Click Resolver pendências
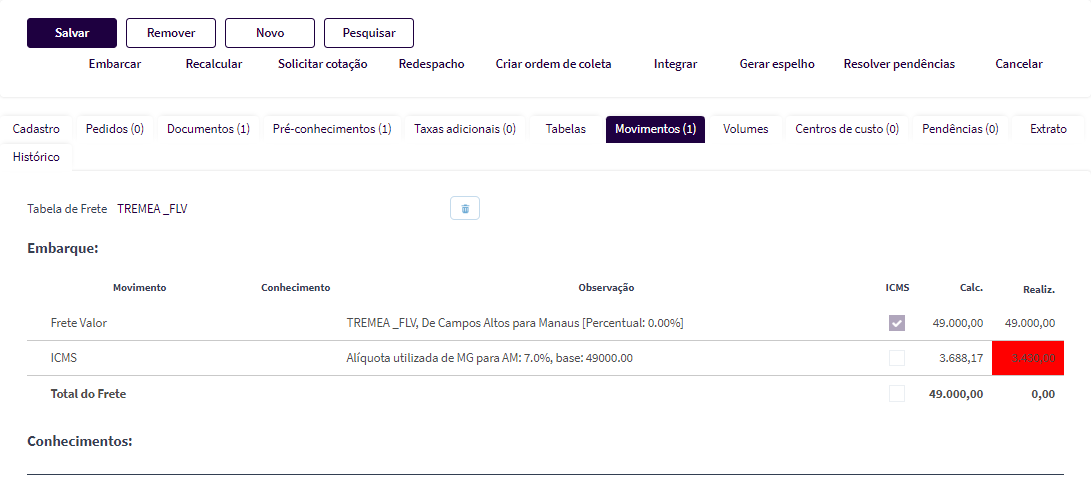The height and width of the screenshot is (477, 1091). pyautogui.click(x=899, y=64)
